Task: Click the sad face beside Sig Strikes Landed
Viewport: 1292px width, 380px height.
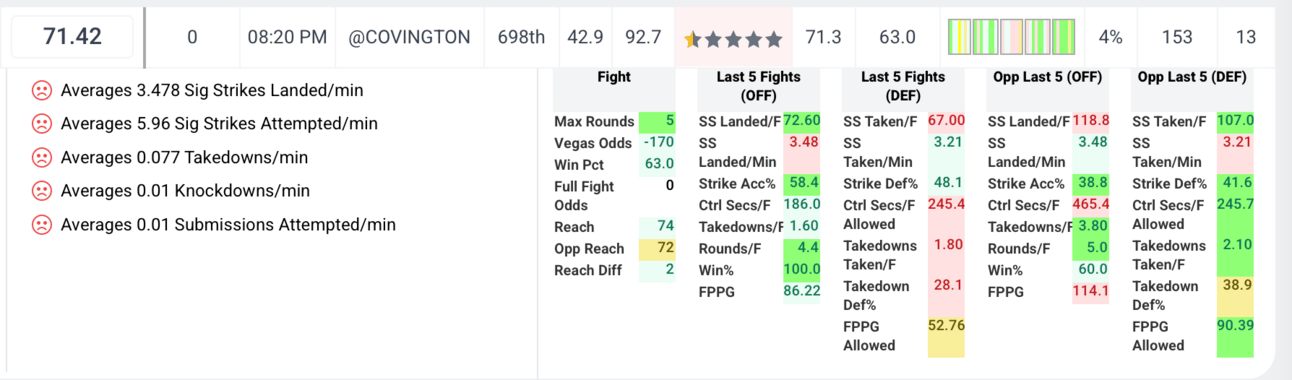Action: tap(41, 90)
